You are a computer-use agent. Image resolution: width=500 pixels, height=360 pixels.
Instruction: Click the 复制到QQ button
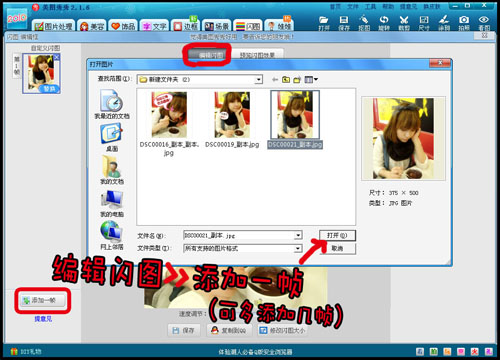point(230,330)
